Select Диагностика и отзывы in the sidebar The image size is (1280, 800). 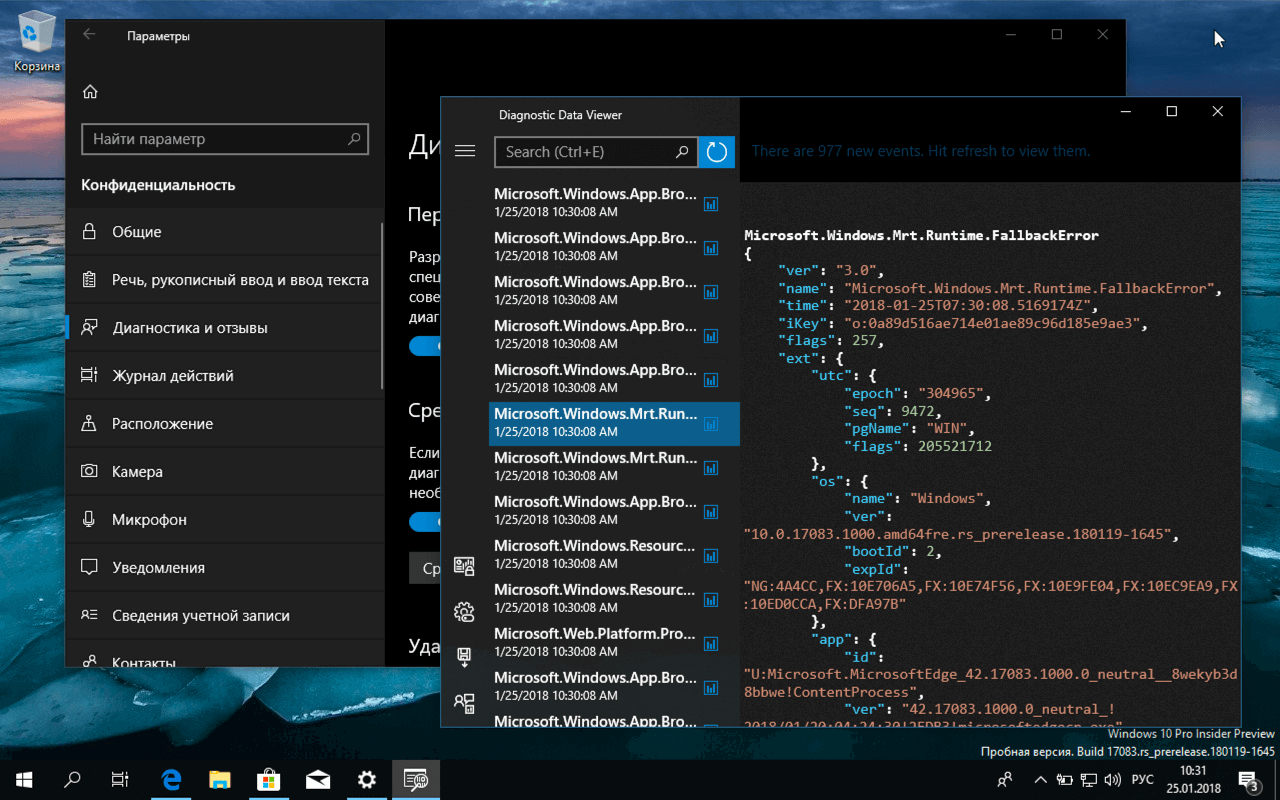tap(225, 328)
